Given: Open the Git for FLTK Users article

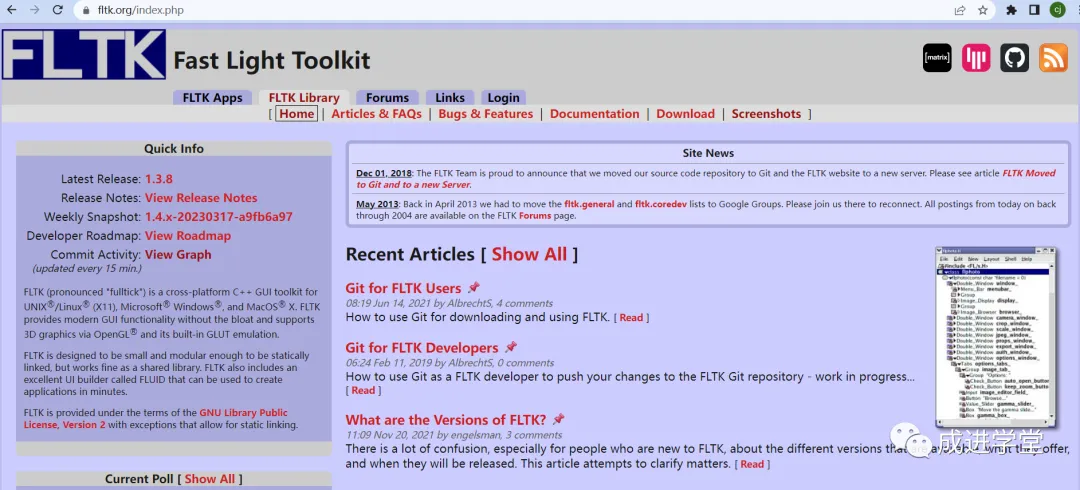Looking at the screenshot, I should click(x=403, y=288).
